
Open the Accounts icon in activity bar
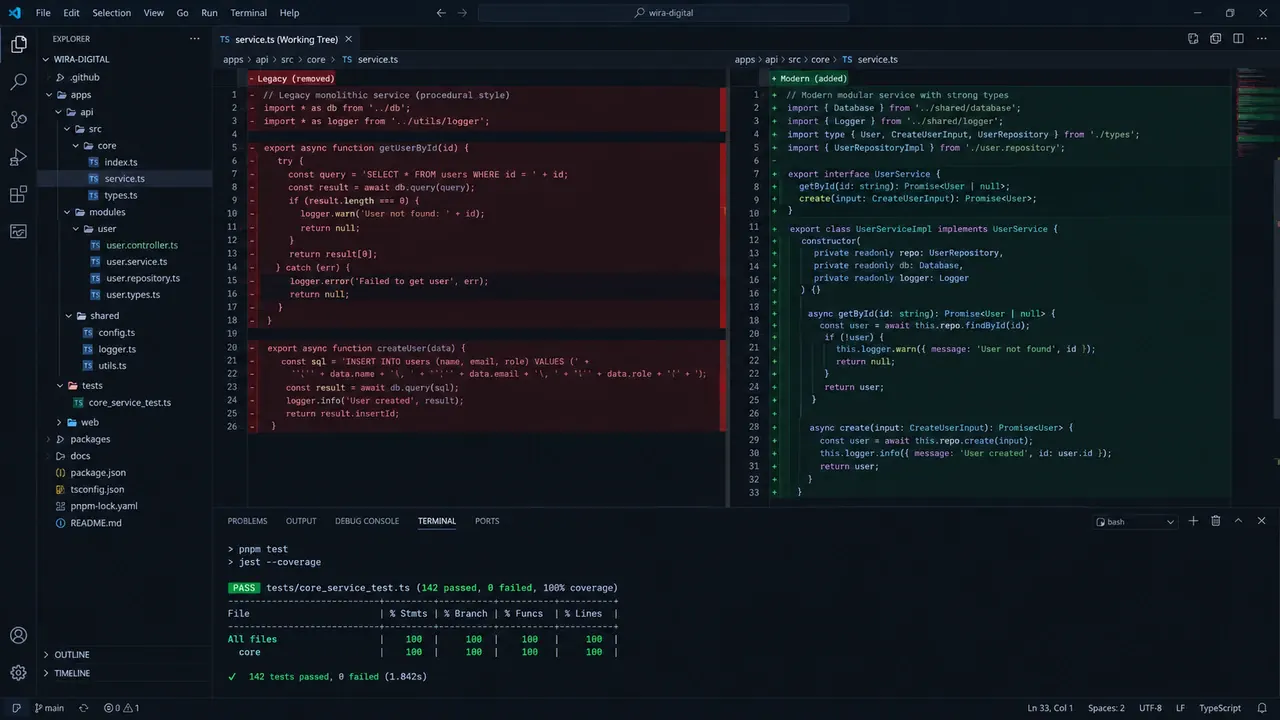pos(18,635)
